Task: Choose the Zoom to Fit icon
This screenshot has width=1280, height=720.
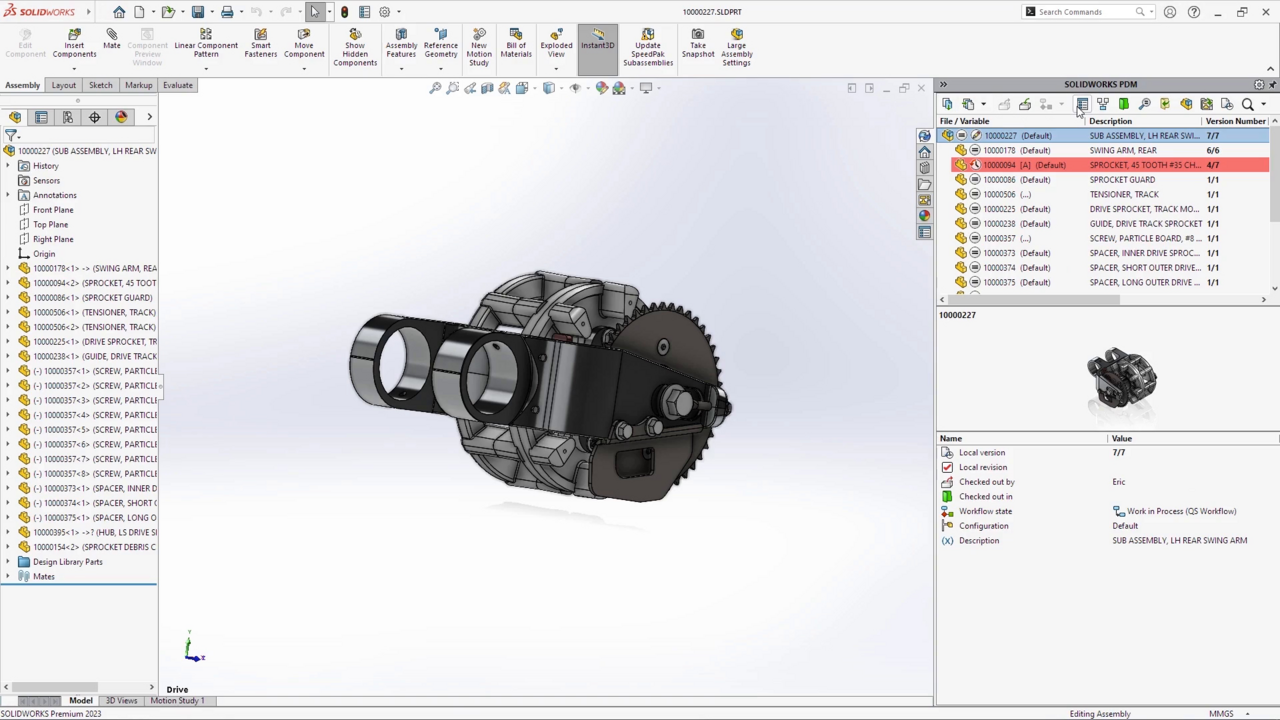Action: [437, 87]
